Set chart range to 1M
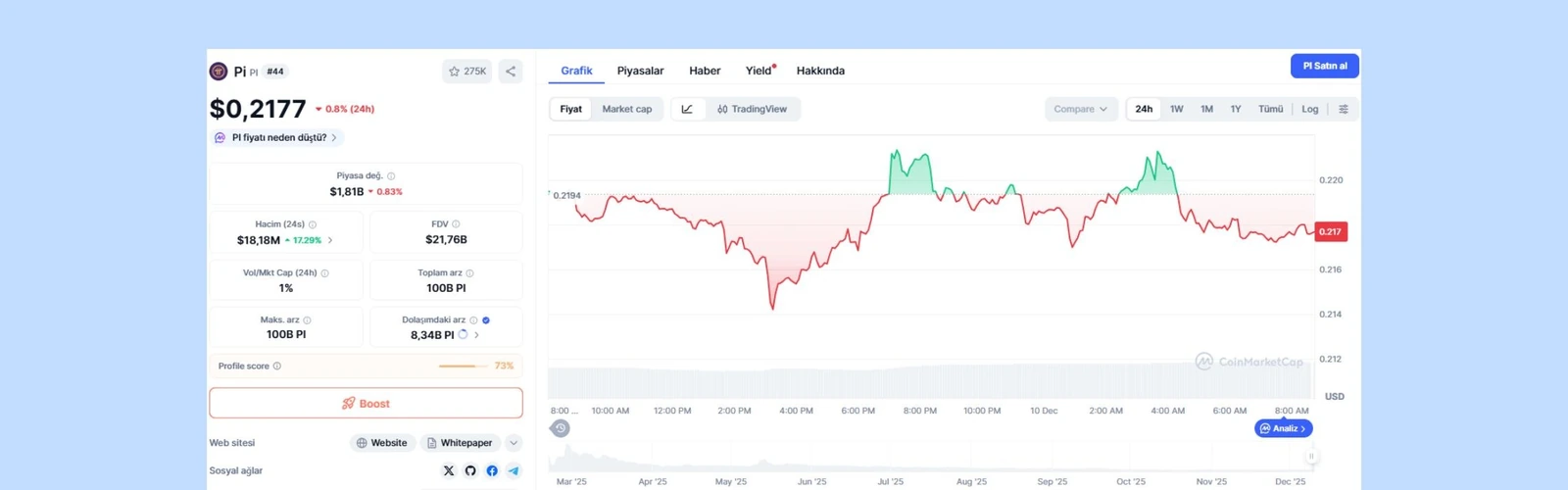 1207,109
